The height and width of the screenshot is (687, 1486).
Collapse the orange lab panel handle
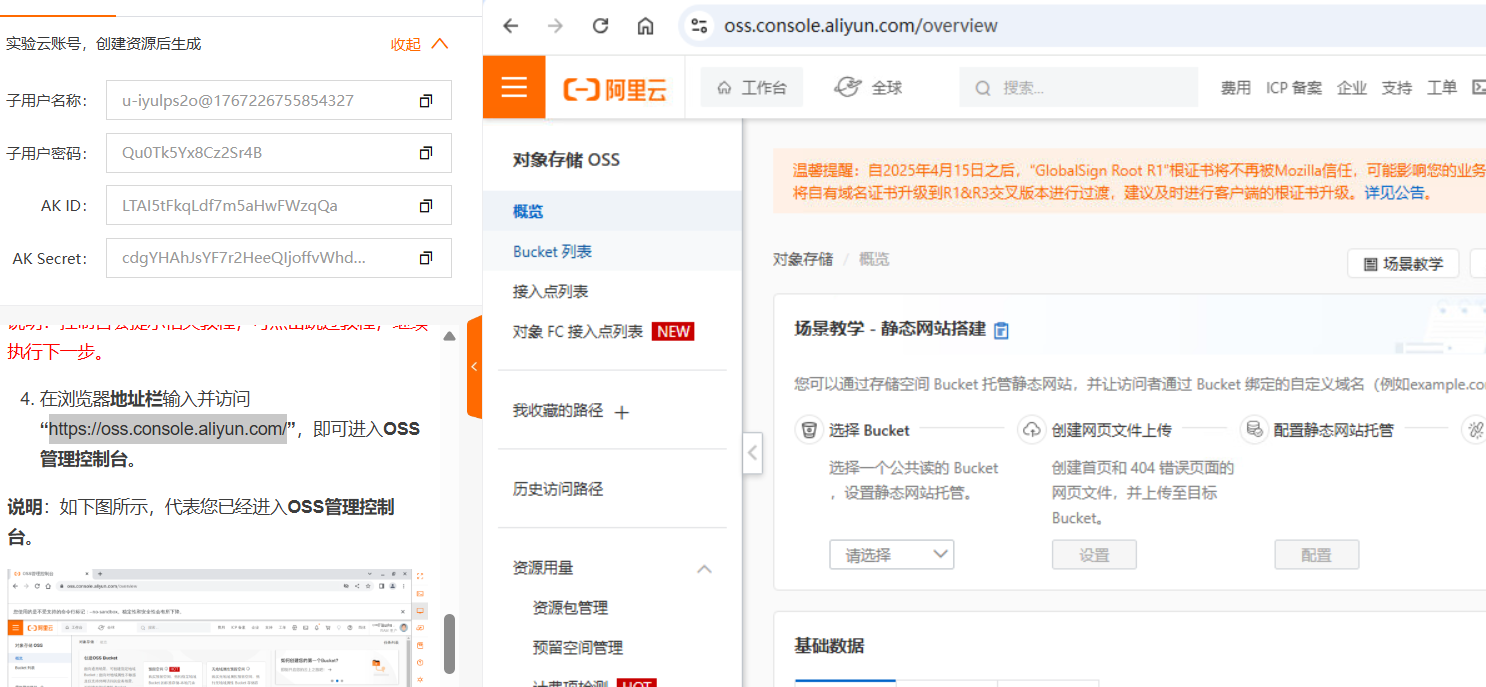(474, 367)
